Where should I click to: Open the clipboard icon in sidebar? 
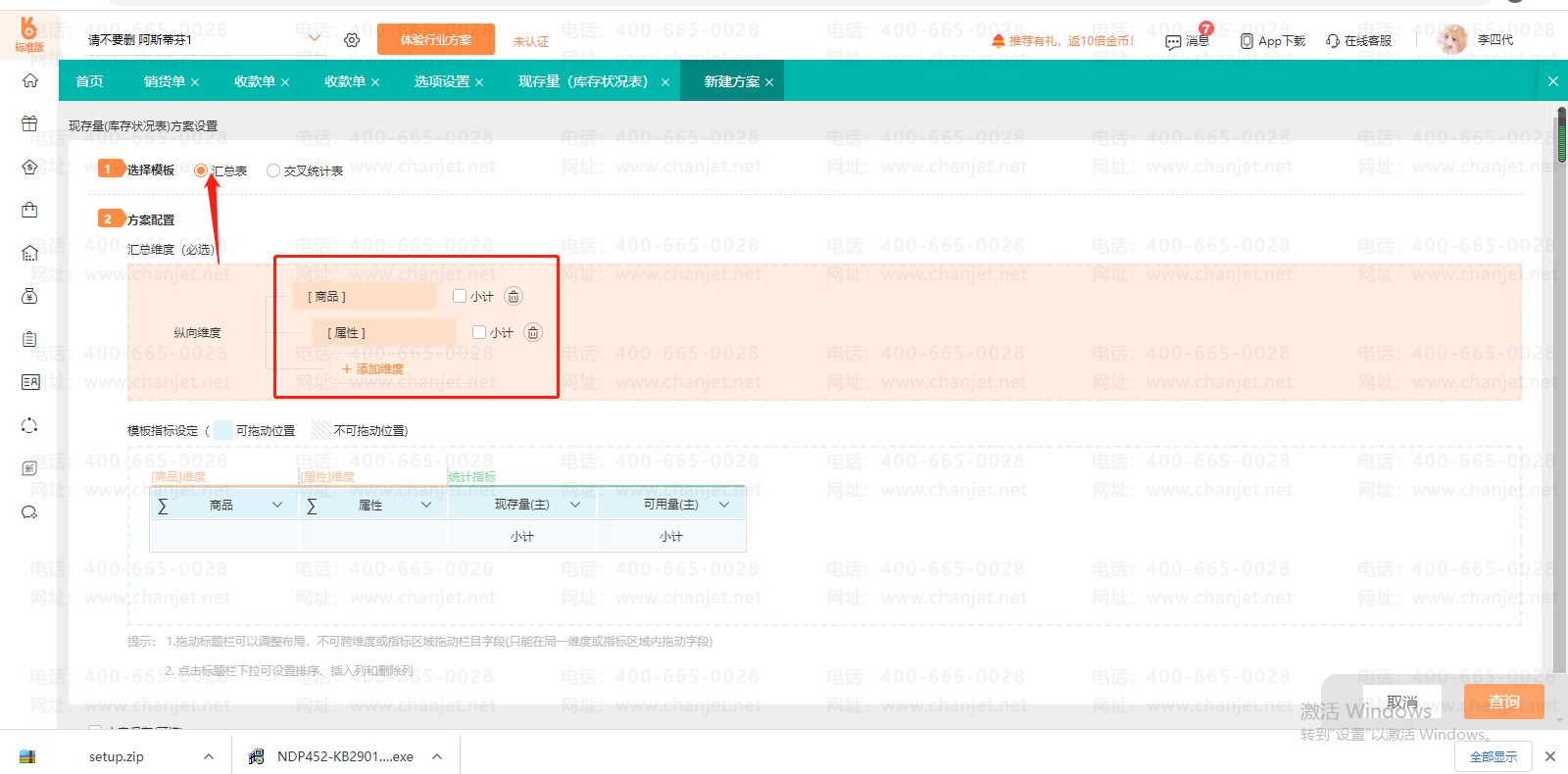click(x=29, y=339)
